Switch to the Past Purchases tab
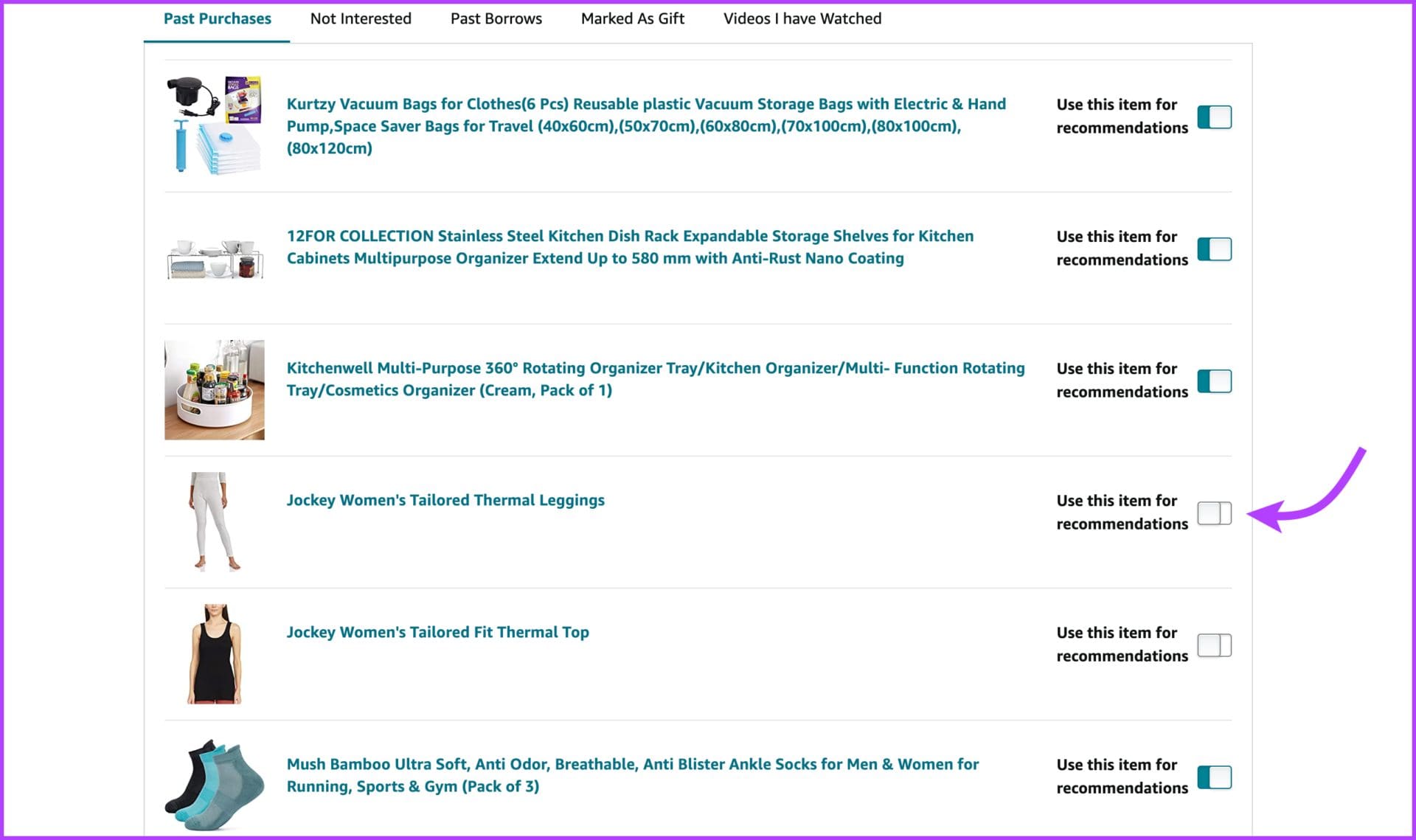The width and height of the screenshot is (1416, 840). click(x=217, y=19)
